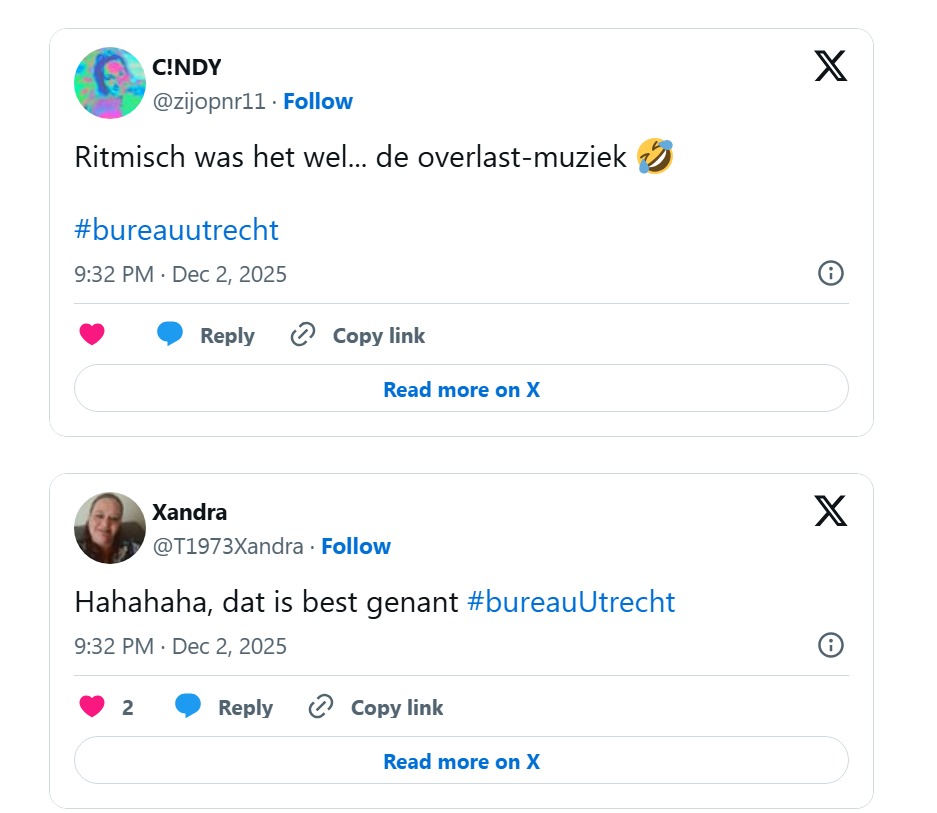Read more on X under Xandra's tweet
Screen dimensions: 937x813
(461, 761)
